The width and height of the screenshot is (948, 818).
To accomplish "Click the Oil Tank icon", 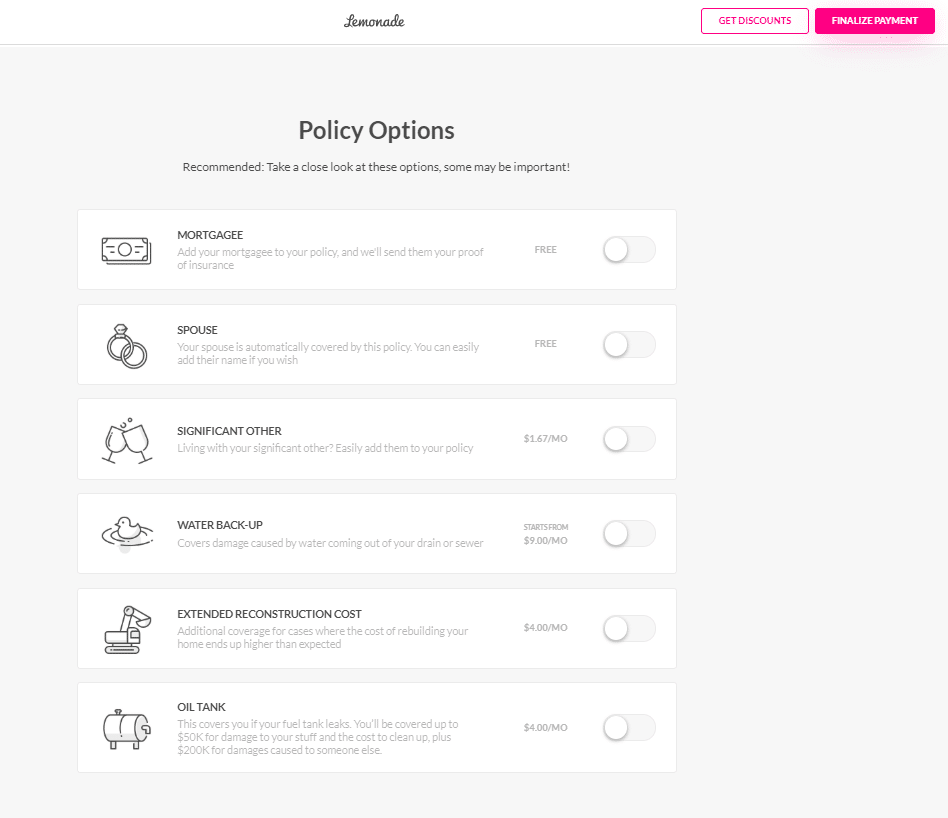I will tap(127, 729).
